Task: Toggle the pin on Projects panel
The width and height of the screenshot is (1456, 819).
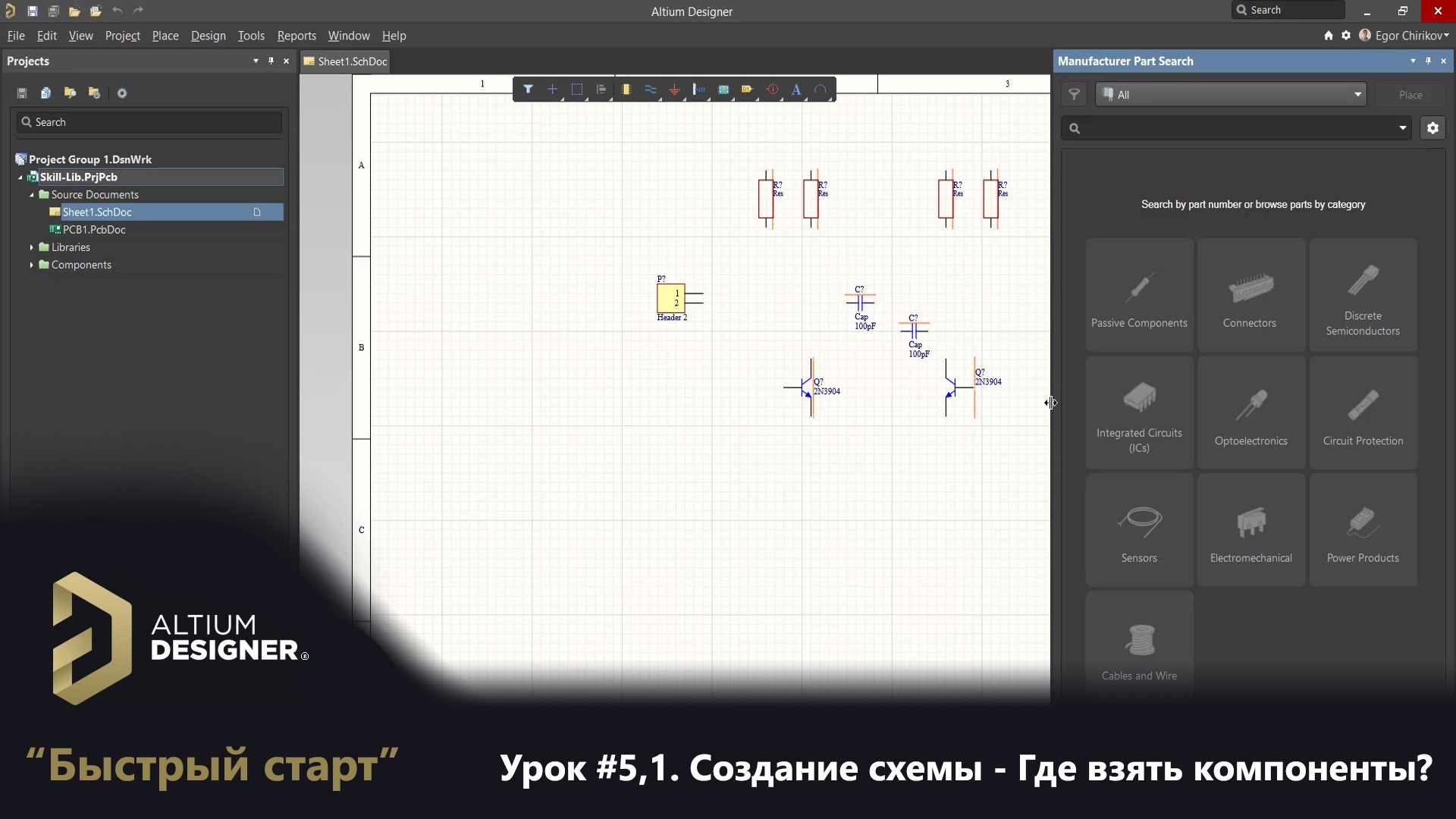Action: (x=271, y=61)
